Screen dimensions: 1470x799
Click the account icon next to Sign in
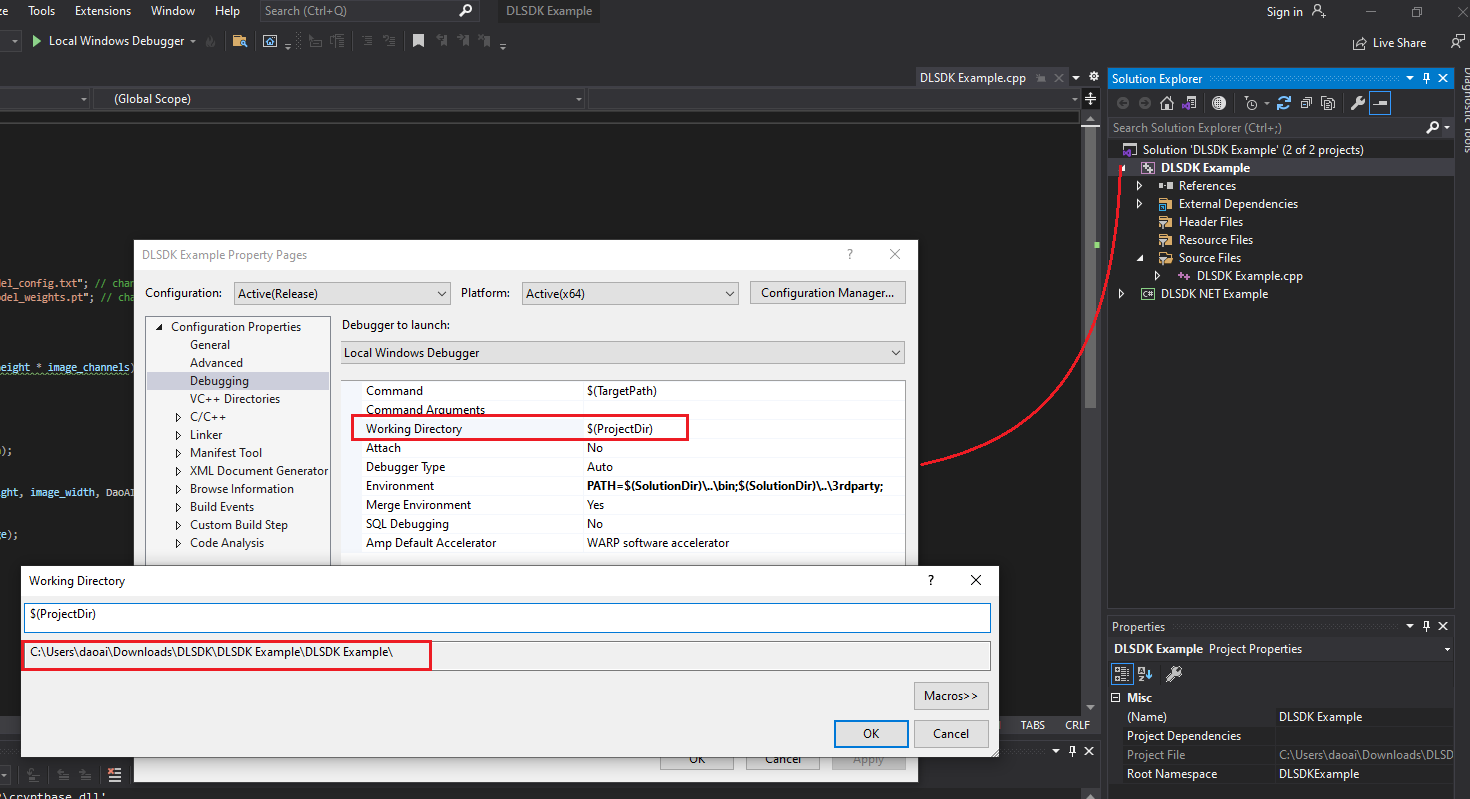point(1318,11)
